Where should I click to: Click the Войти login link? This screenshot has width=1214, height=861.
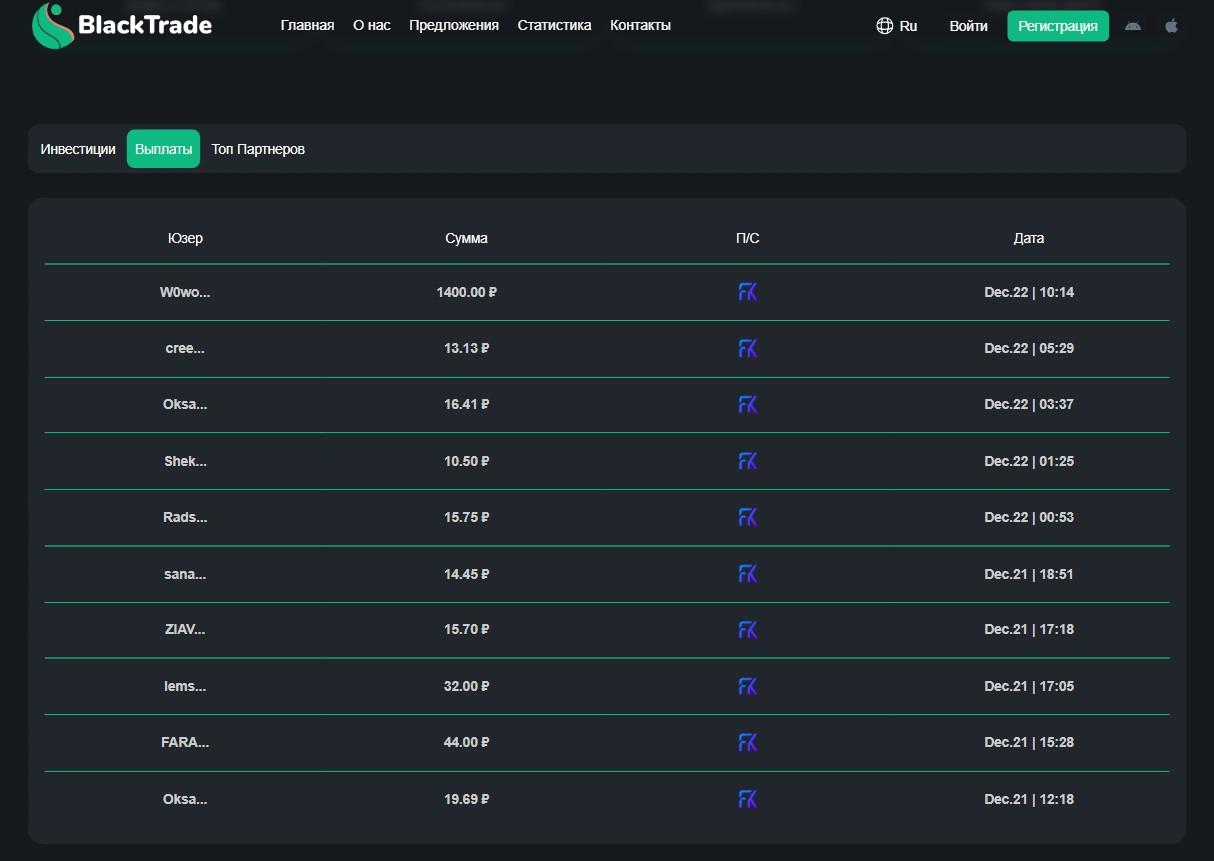pyautogui.click(x=968, y=26)
